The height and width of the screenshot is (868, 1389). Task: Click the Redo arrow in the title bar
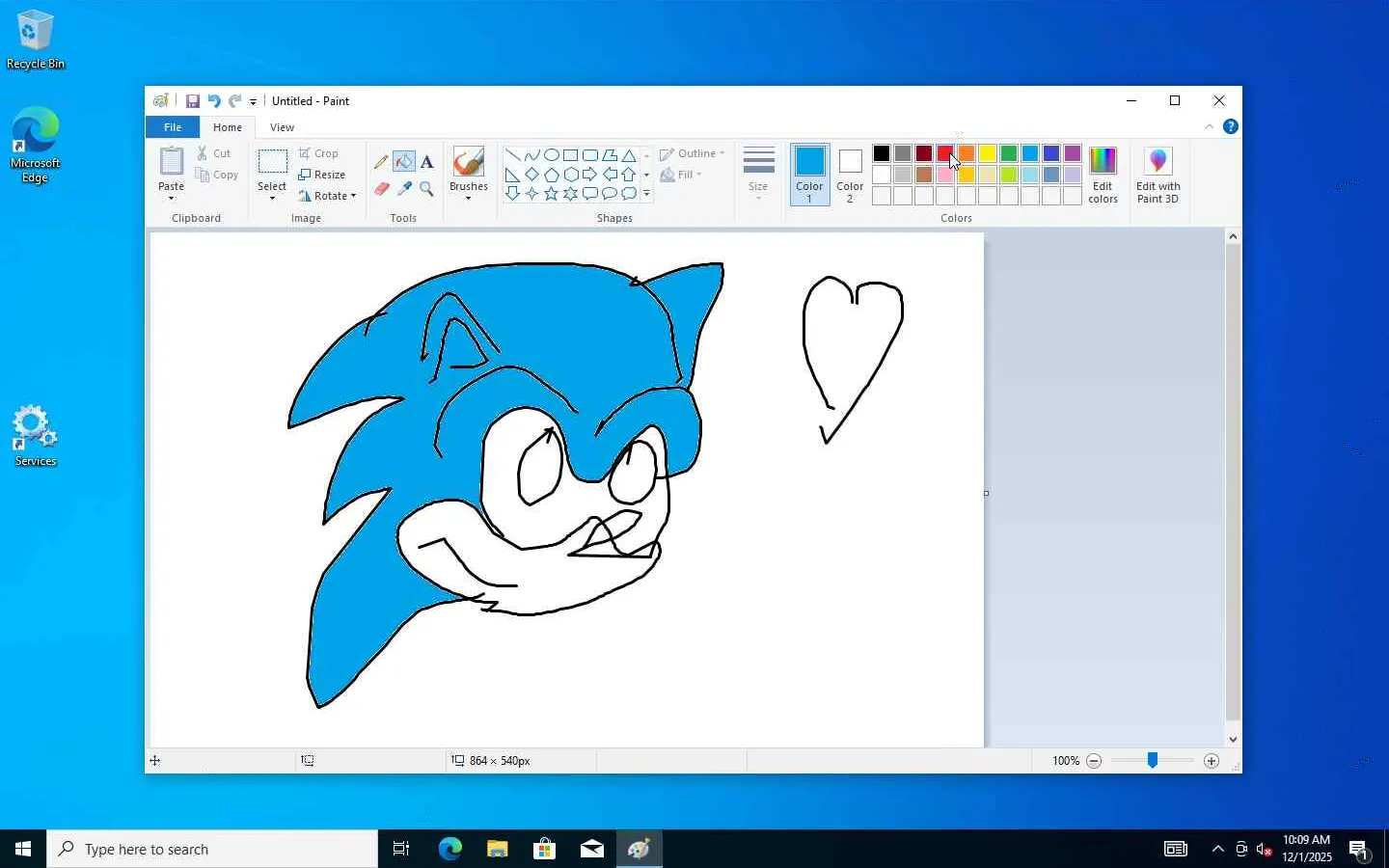coord(234,101)
